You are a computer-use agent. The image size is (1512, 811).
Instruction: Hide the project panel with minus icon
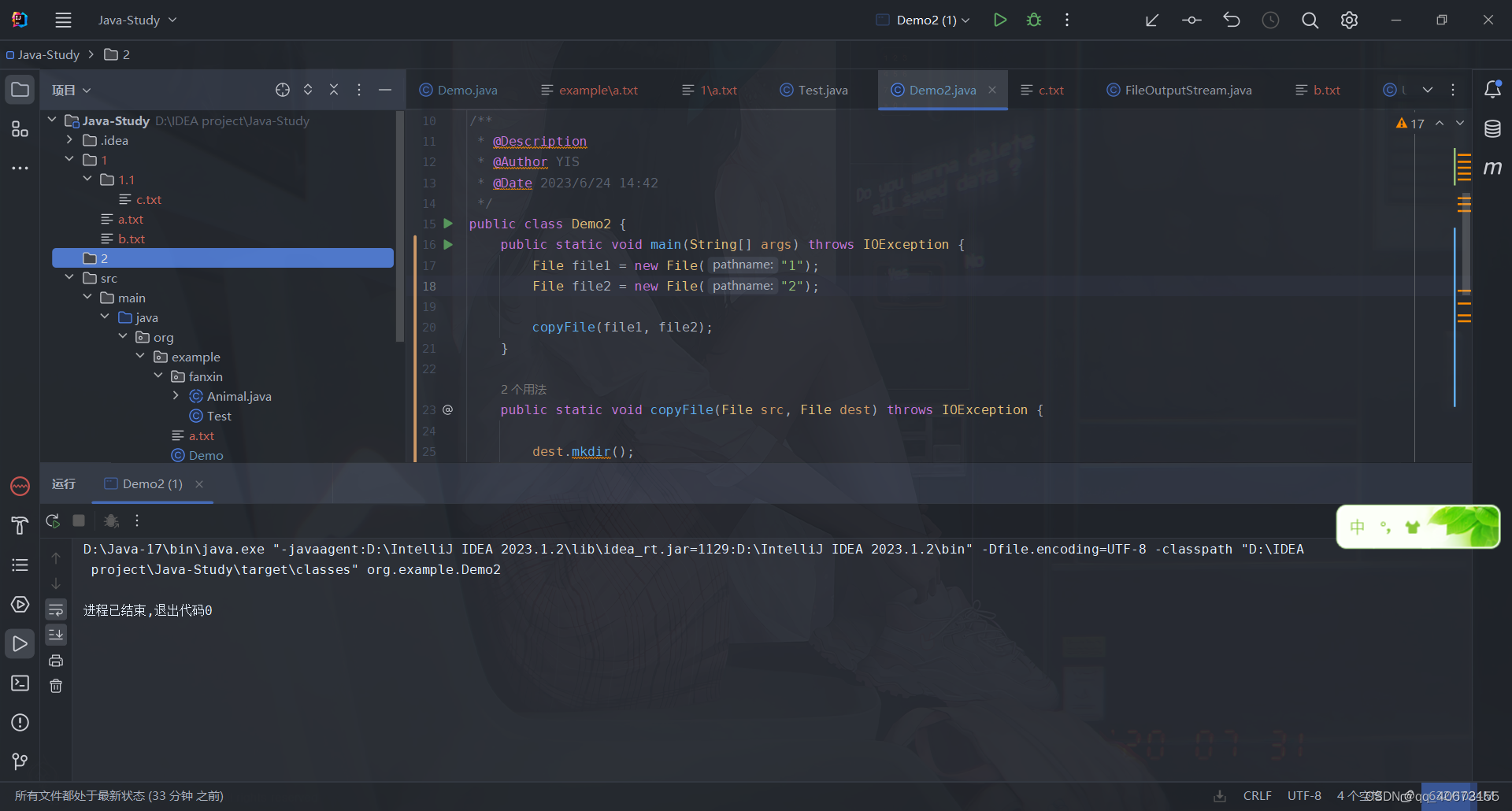tap(385, 90)
